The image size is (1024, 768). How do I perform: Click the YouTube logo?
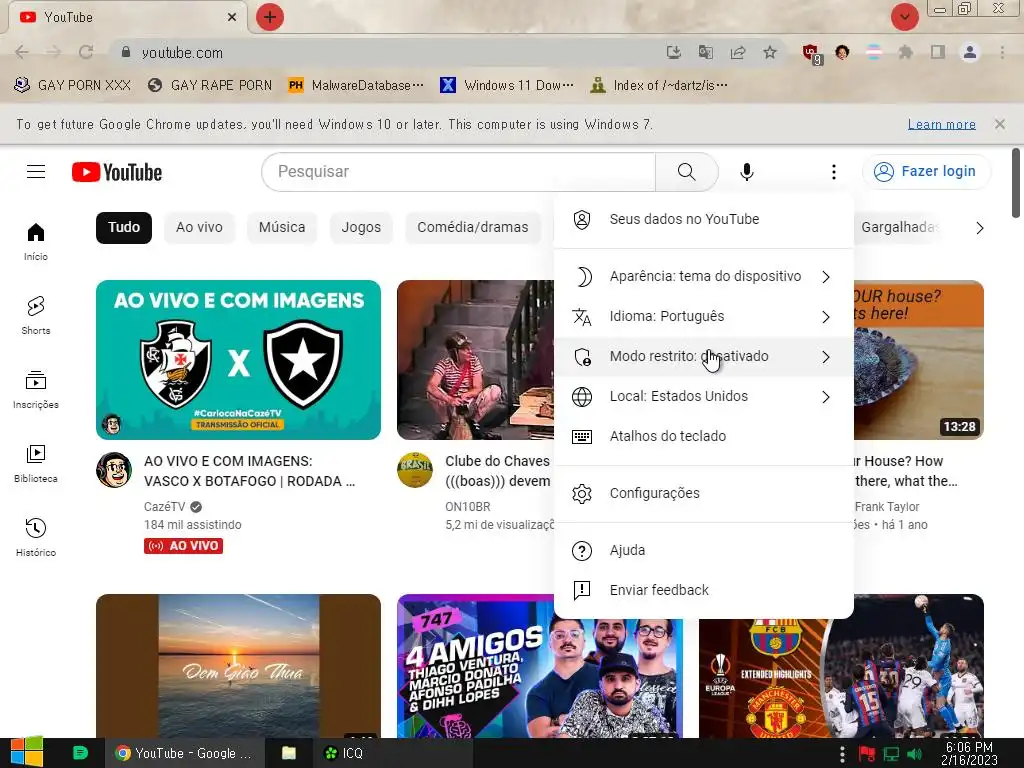tap(117, 172)
